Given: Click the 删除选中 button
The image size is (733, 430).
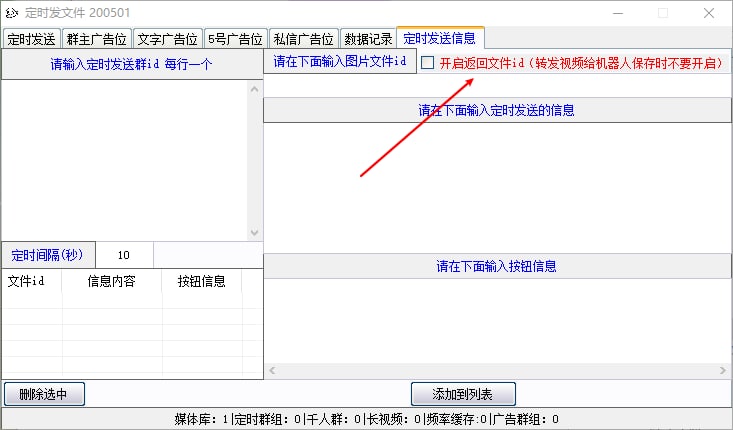Looking at the screenshot, I should pos(44,394).
